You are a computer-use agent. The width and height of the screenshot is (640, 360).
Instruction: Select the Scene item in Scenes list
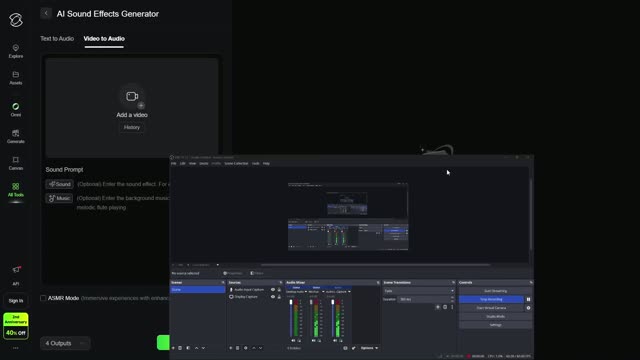(x=198, y=290)
